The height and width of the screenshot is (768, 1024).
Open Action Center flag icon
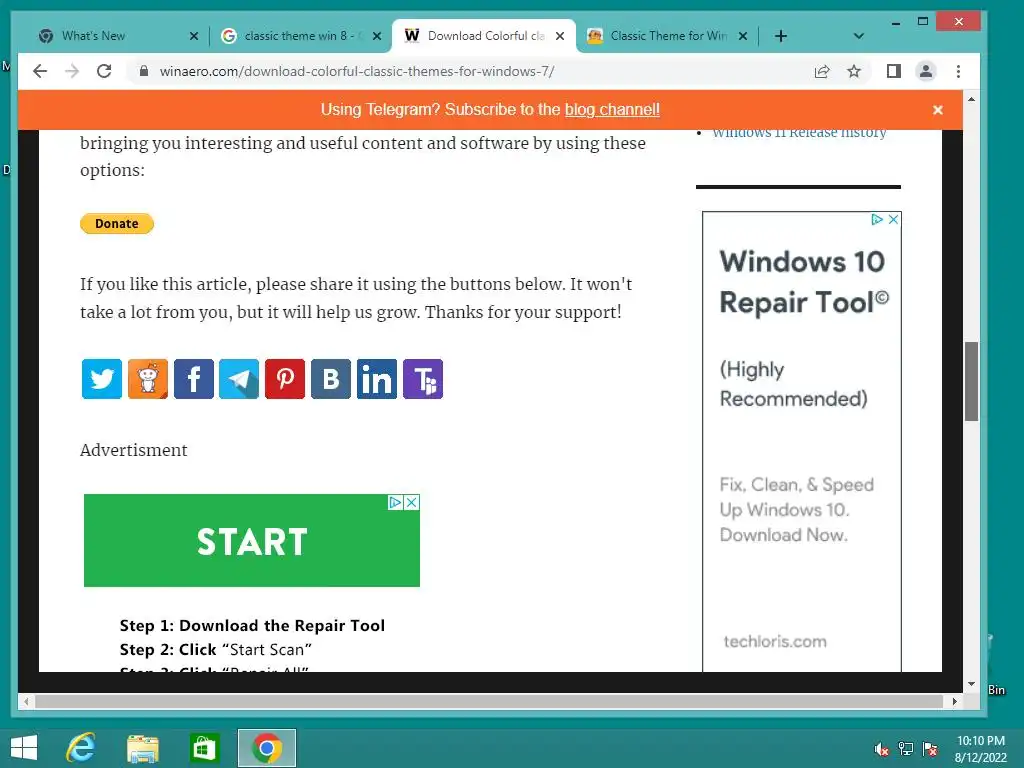930,749
